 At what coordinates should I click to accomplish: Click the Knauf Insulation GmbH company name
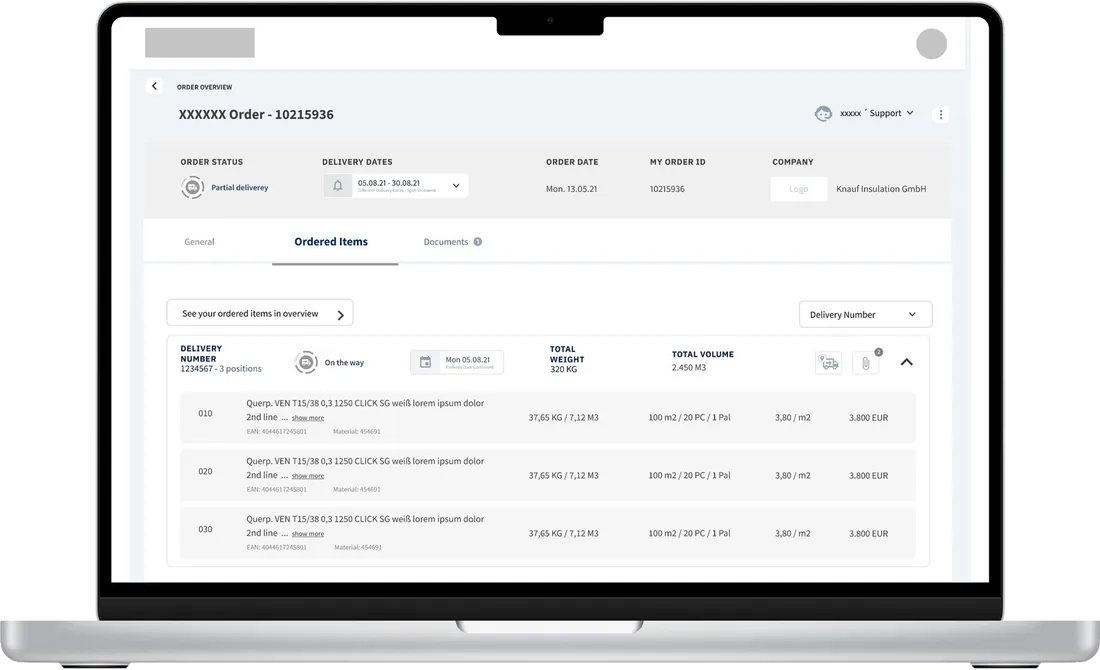(x=881, y=189)
